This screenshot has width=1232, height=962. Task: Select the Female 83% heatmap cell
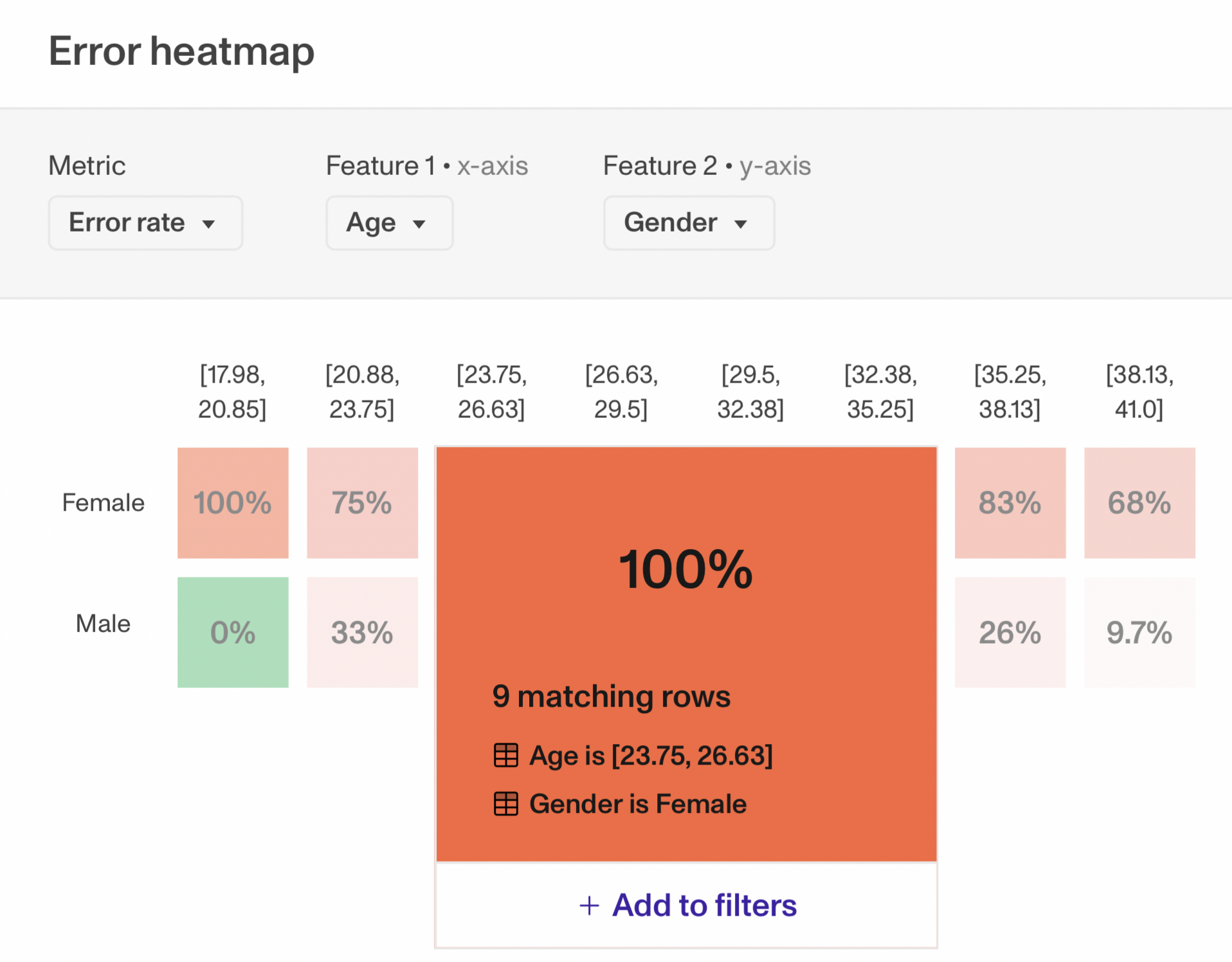point(1010,503)
